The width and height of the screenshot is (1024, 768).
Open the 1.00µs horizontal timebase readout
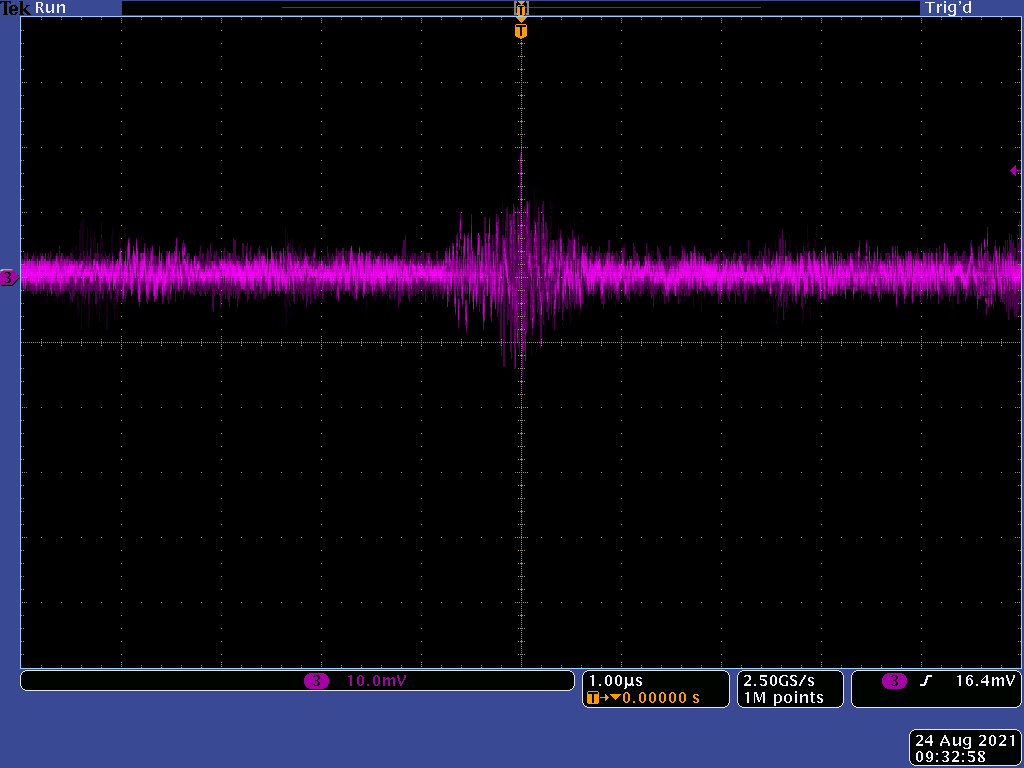(x=617, y=681)
